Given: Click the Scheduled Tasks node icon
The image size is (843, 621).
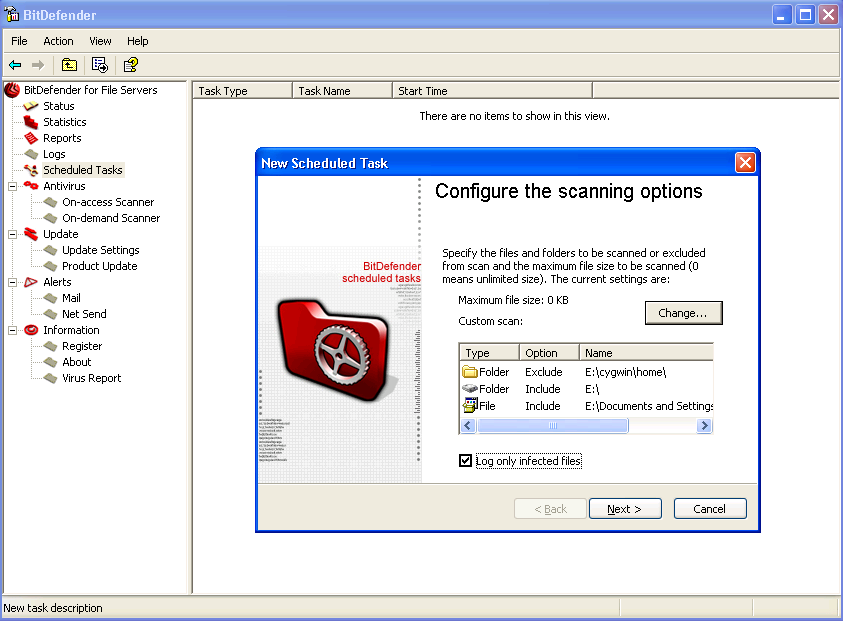Looking at the screenshot, I should 31,170.
